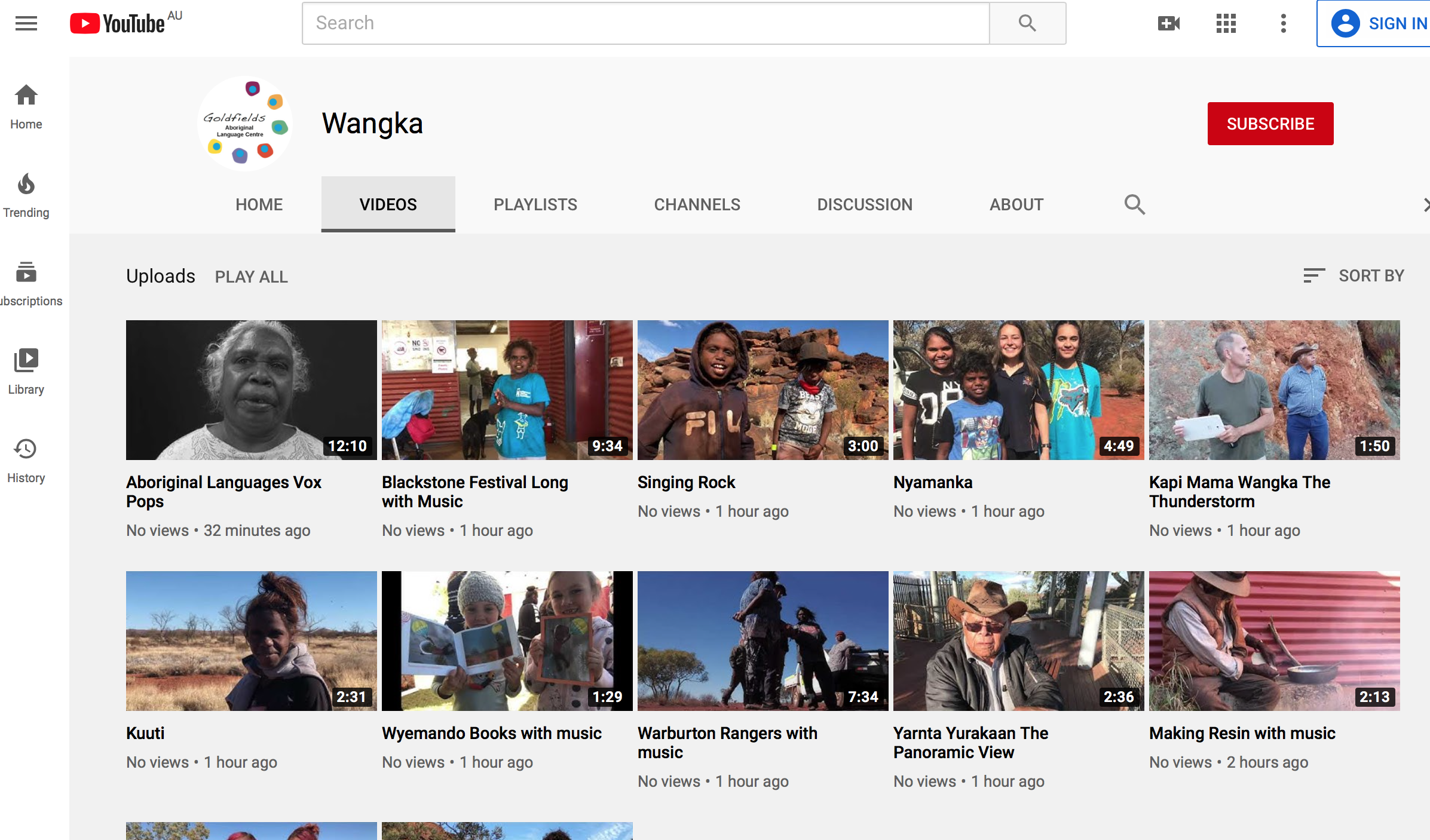
Task: Open the Warburton Rangers thumbnail
Action: pos(763,641)
